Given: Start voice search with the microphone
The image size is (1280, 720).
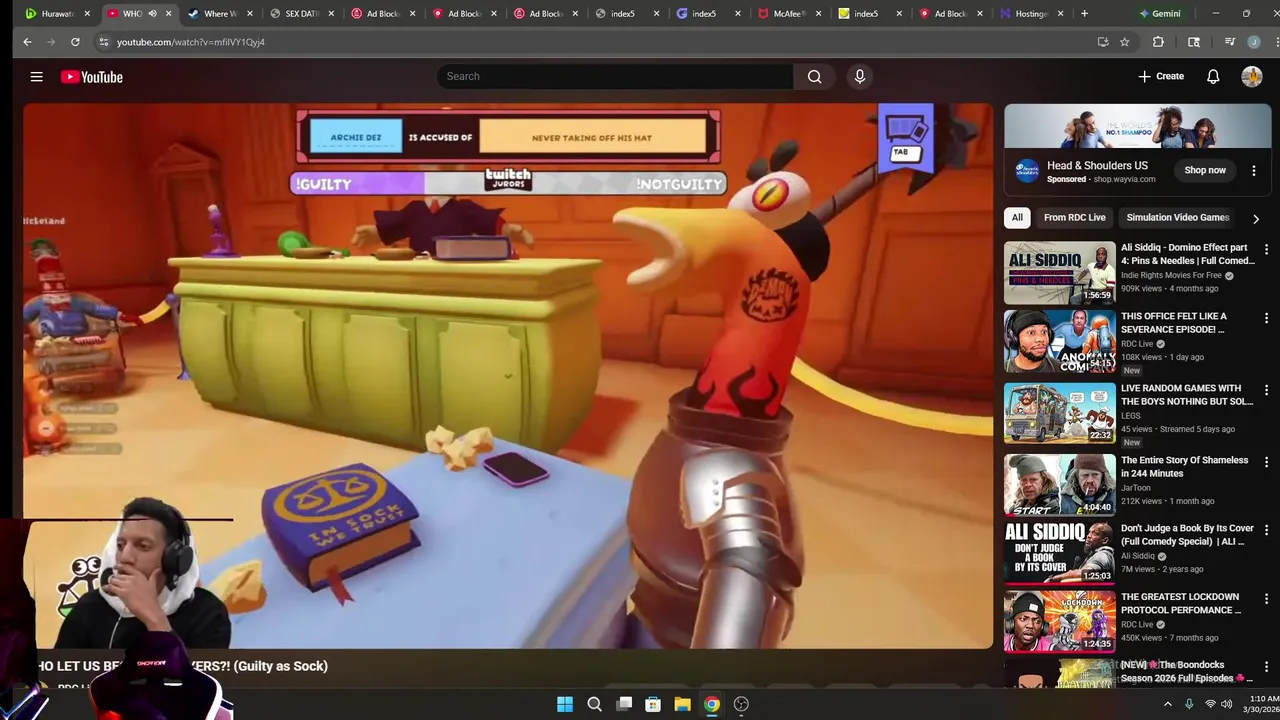Looking at the screenshot, I should point(859,76).
